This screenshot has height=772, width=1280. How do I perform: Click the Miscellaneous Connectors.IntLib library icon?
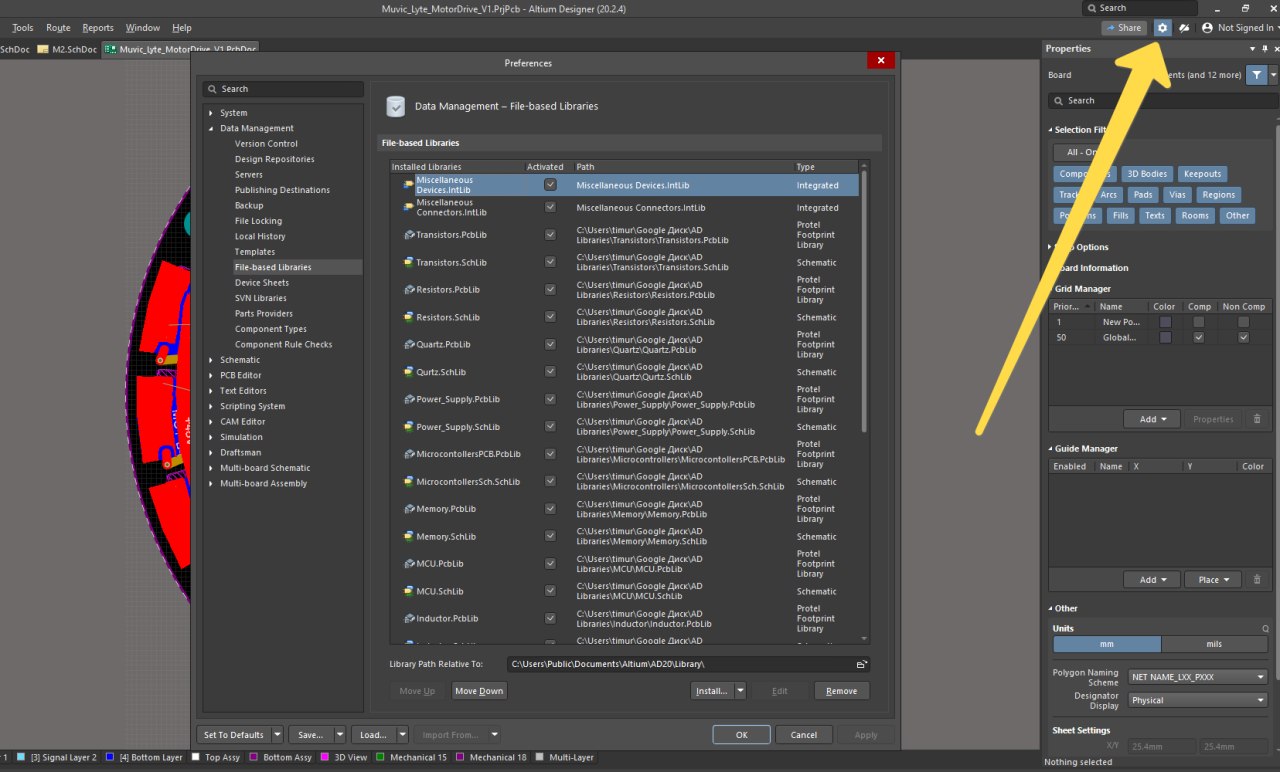pyautogui.click(x=408, y=208)
